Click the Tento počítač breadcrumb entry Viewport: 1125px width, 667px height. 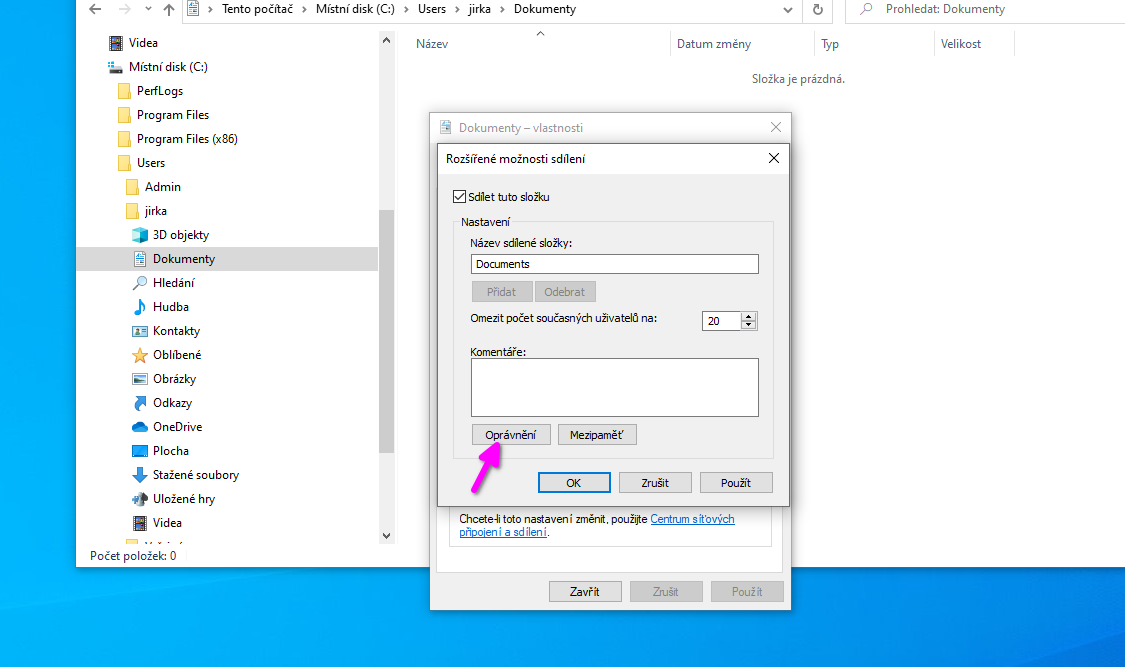[258, 9]
